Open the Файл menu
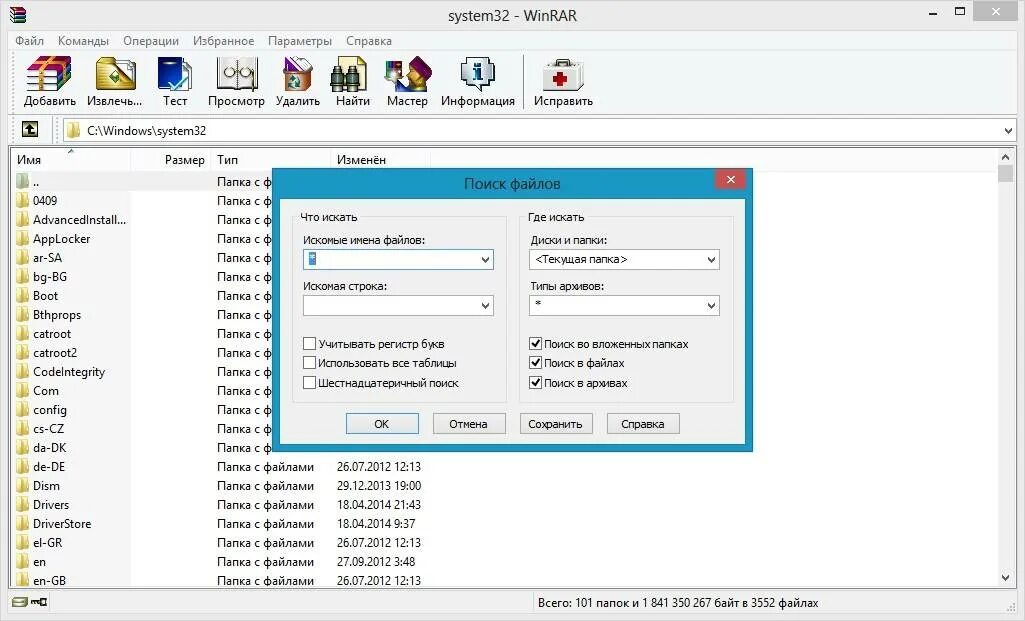This screenshot has width=1025, height=621. coord(29,41)
